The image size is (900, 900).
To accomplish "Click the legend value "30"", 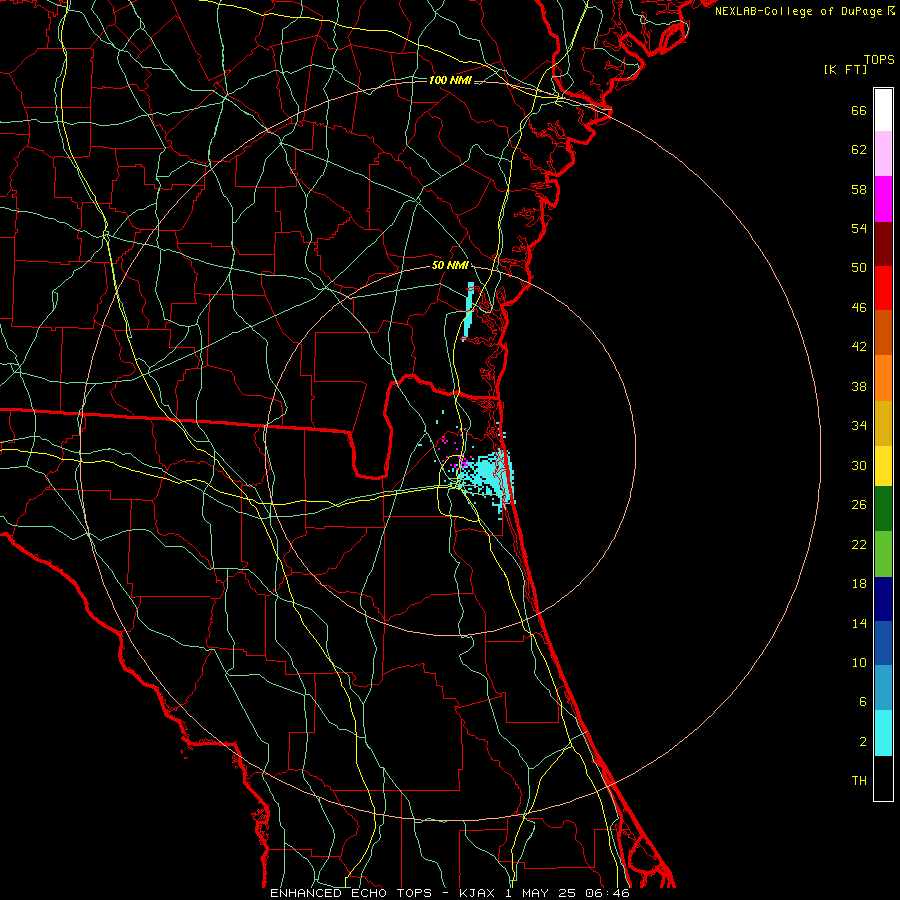I will [859, 465].
